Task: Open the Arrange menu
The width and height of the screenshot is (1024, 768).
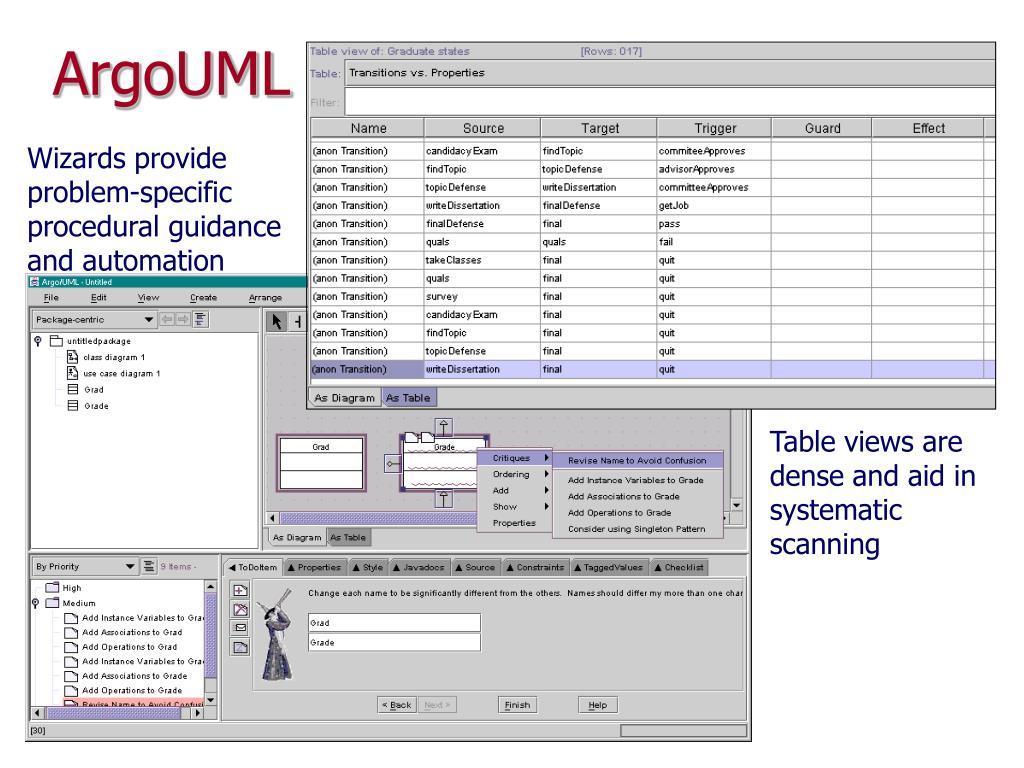Action: coord(265,297)
